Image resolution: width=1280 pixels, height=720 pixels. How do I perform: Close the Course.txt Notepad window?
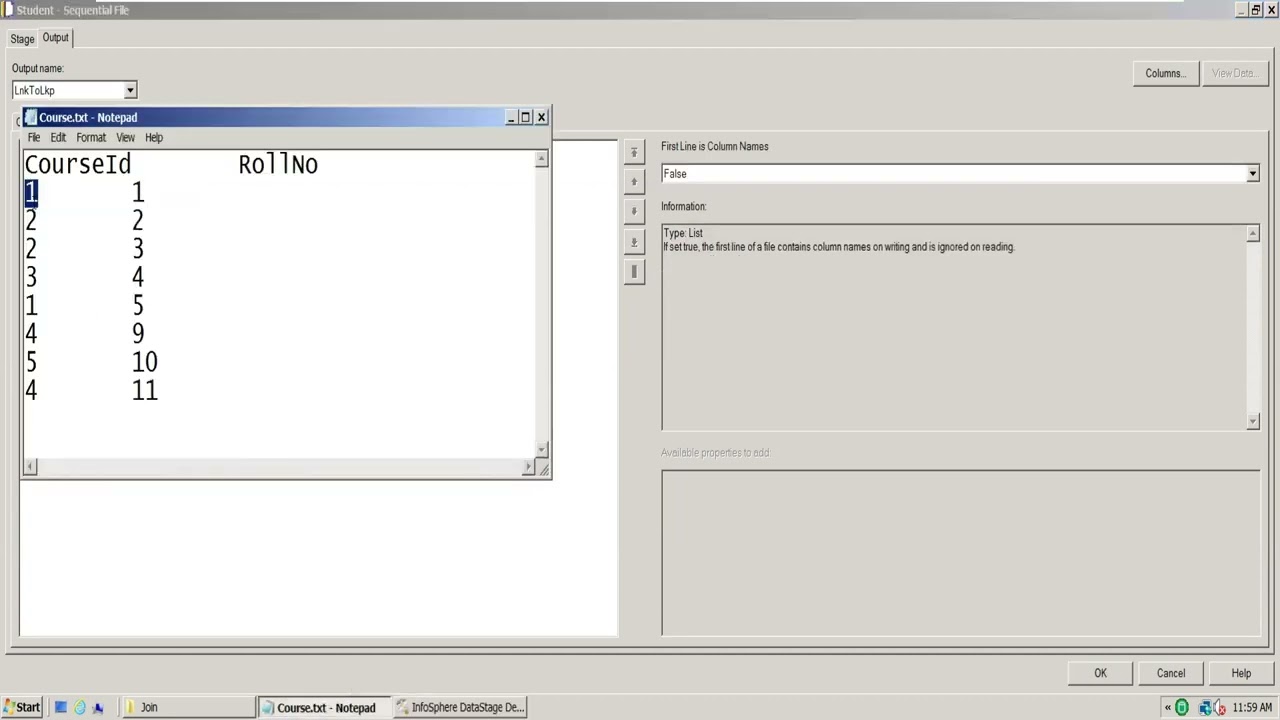(x=541, y=118)
